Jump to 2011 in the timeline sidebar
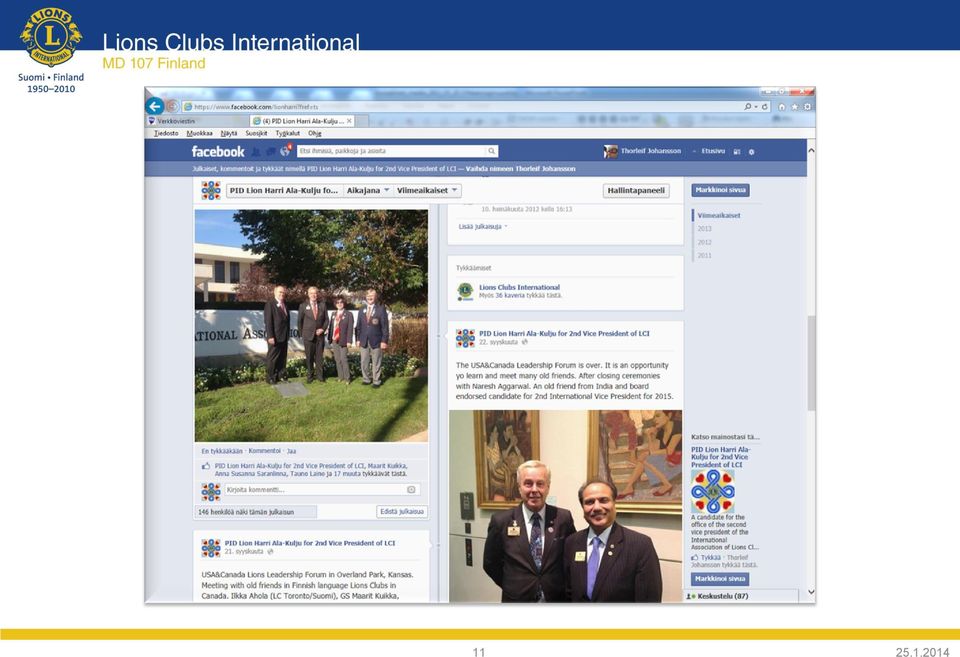Screen dimensions: 960x657 [x=705, y=256]
